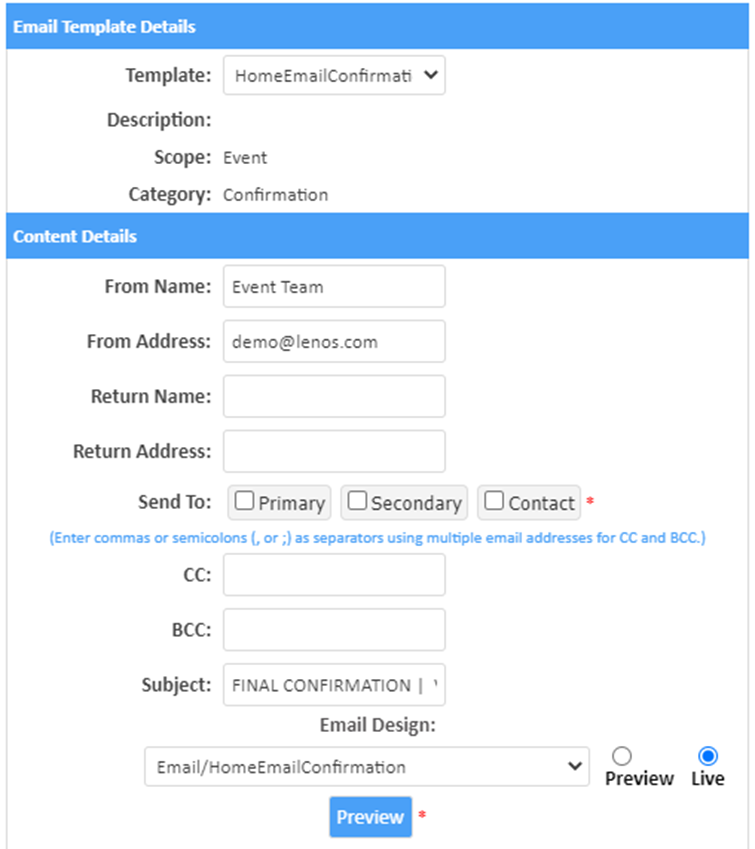Choose the Live radio option
The width and height of the screenshot is (755, 849).
point(708,757)
